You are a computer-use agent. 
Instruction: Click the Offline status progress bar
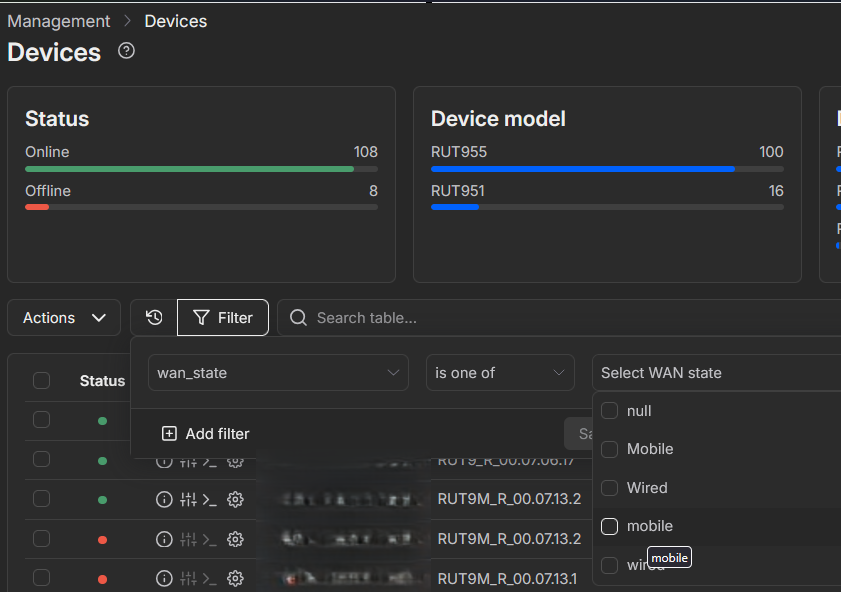[201, 207]
